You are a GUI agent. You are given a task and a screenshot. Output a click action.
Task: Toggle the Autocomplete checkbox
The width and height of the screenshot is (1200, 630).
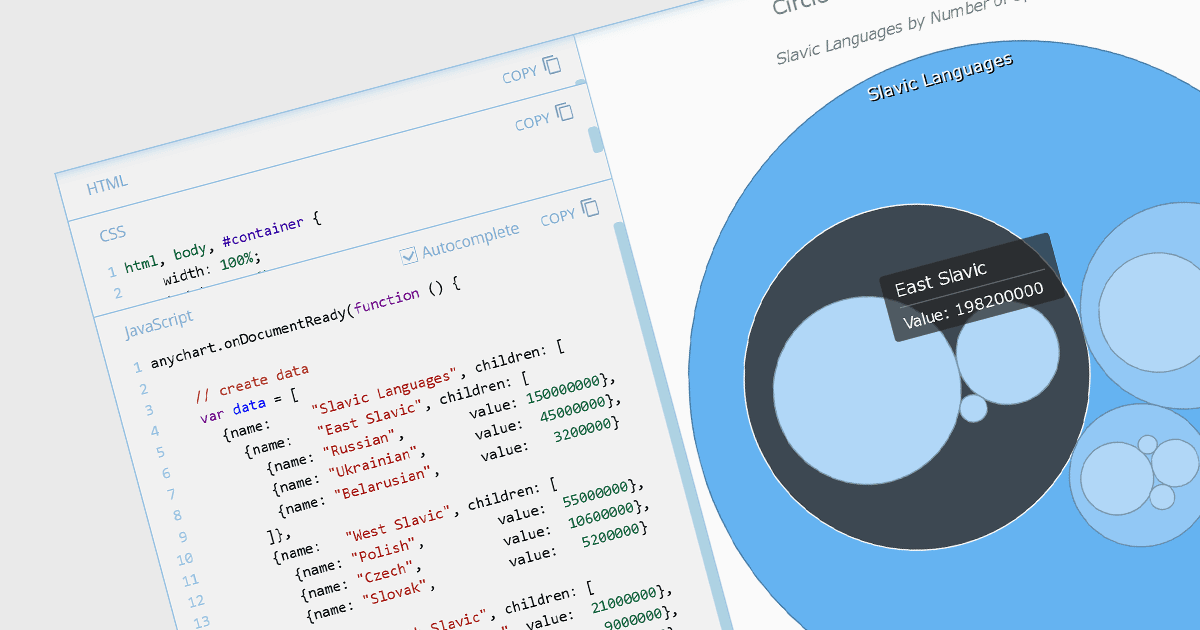click(x=408, y=256)
